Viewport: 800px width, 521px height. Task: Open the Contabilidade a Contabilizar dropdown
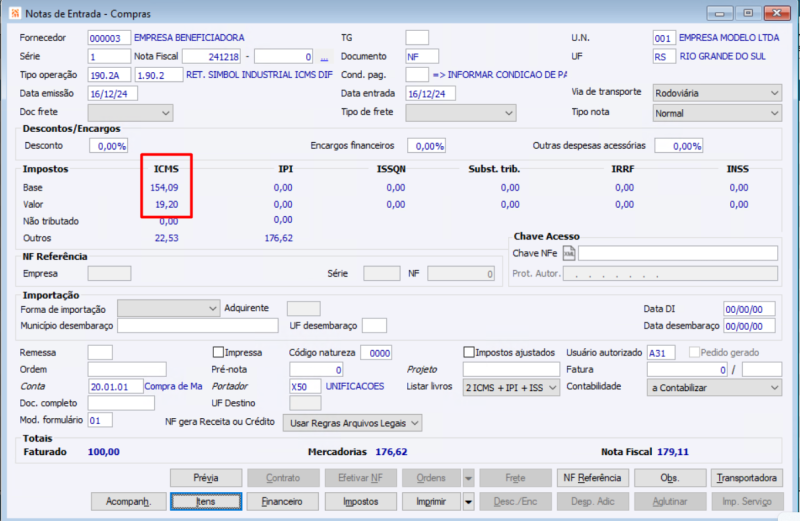pyautogui.click(x=714, y=388)
